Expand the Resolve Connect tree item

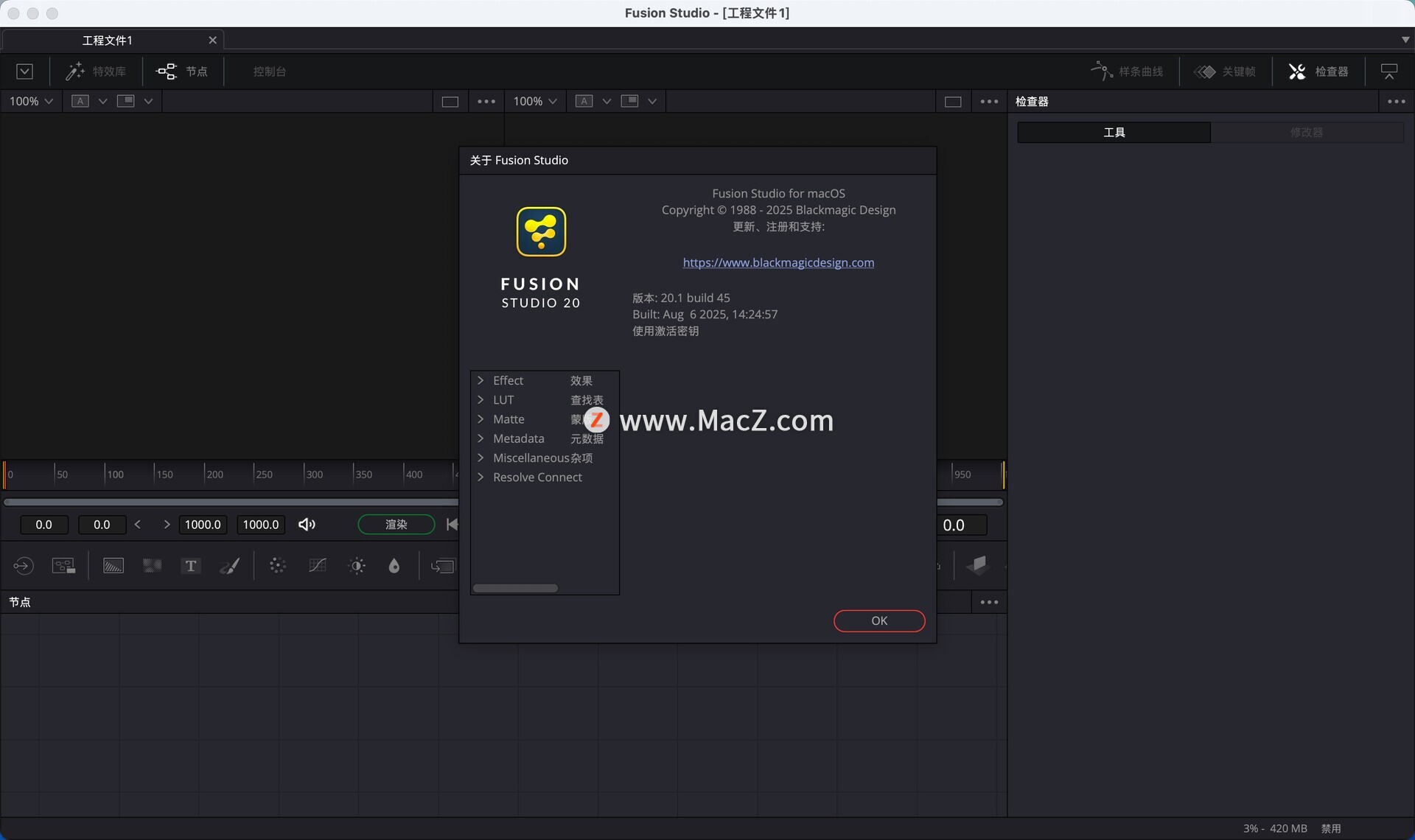click(481, 477)
